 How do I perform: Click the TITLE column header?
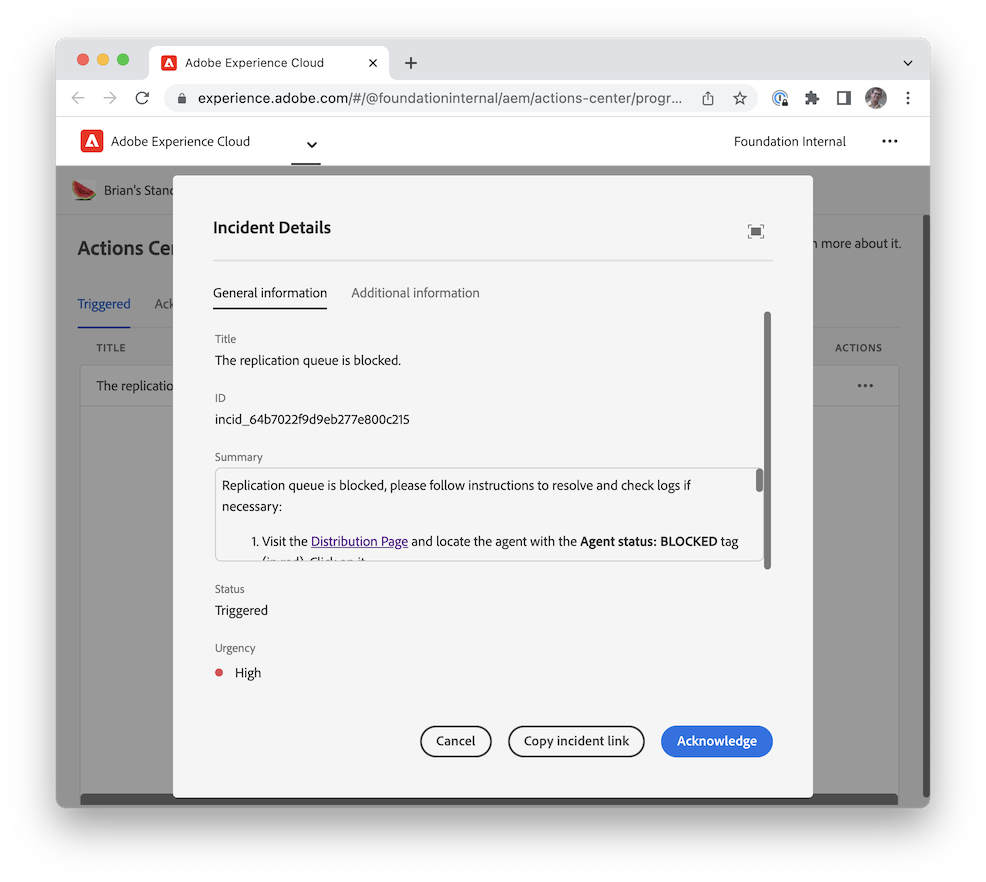tap(111, 348)
